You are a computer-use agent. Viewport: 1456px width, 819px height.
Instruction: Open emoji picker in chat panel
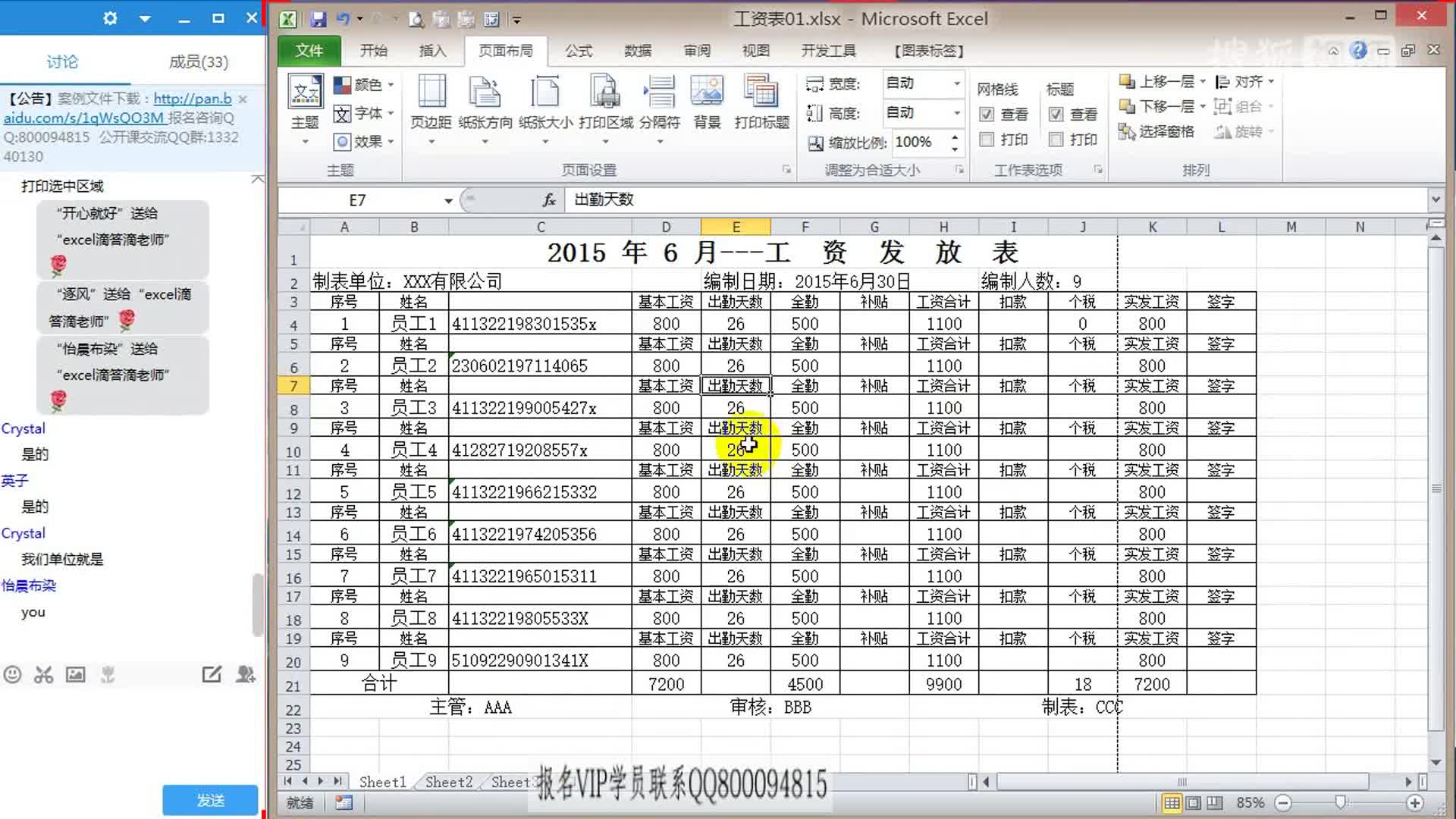(x=12, y=674)
